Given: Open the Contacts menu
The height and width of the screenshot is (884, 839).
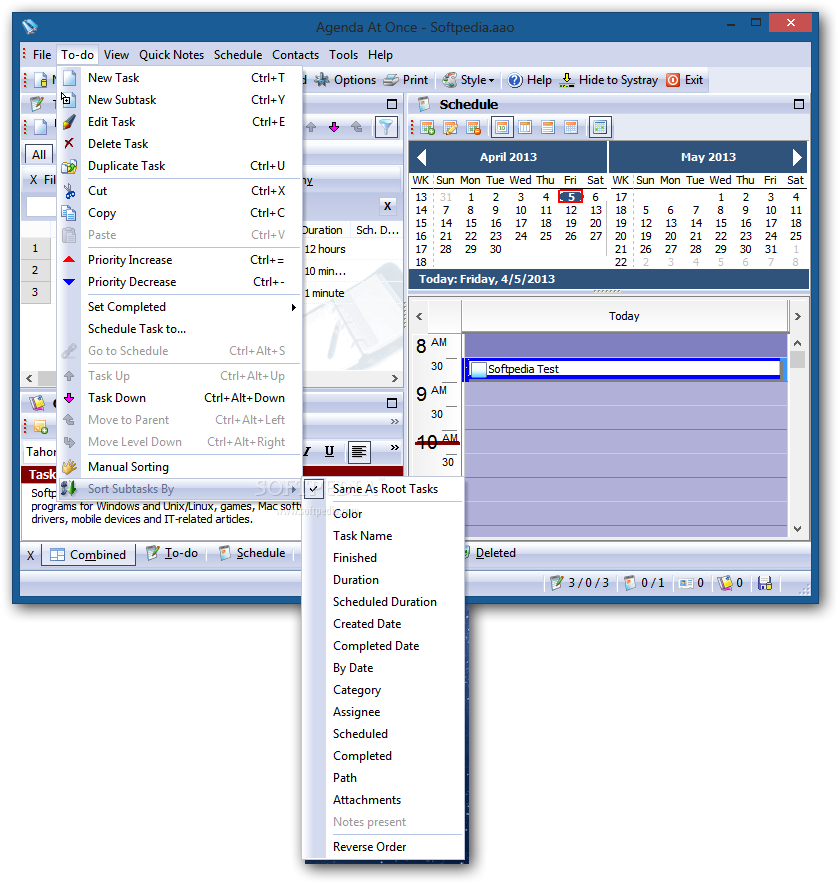Looking at the screenshot, I should point(295,55).
